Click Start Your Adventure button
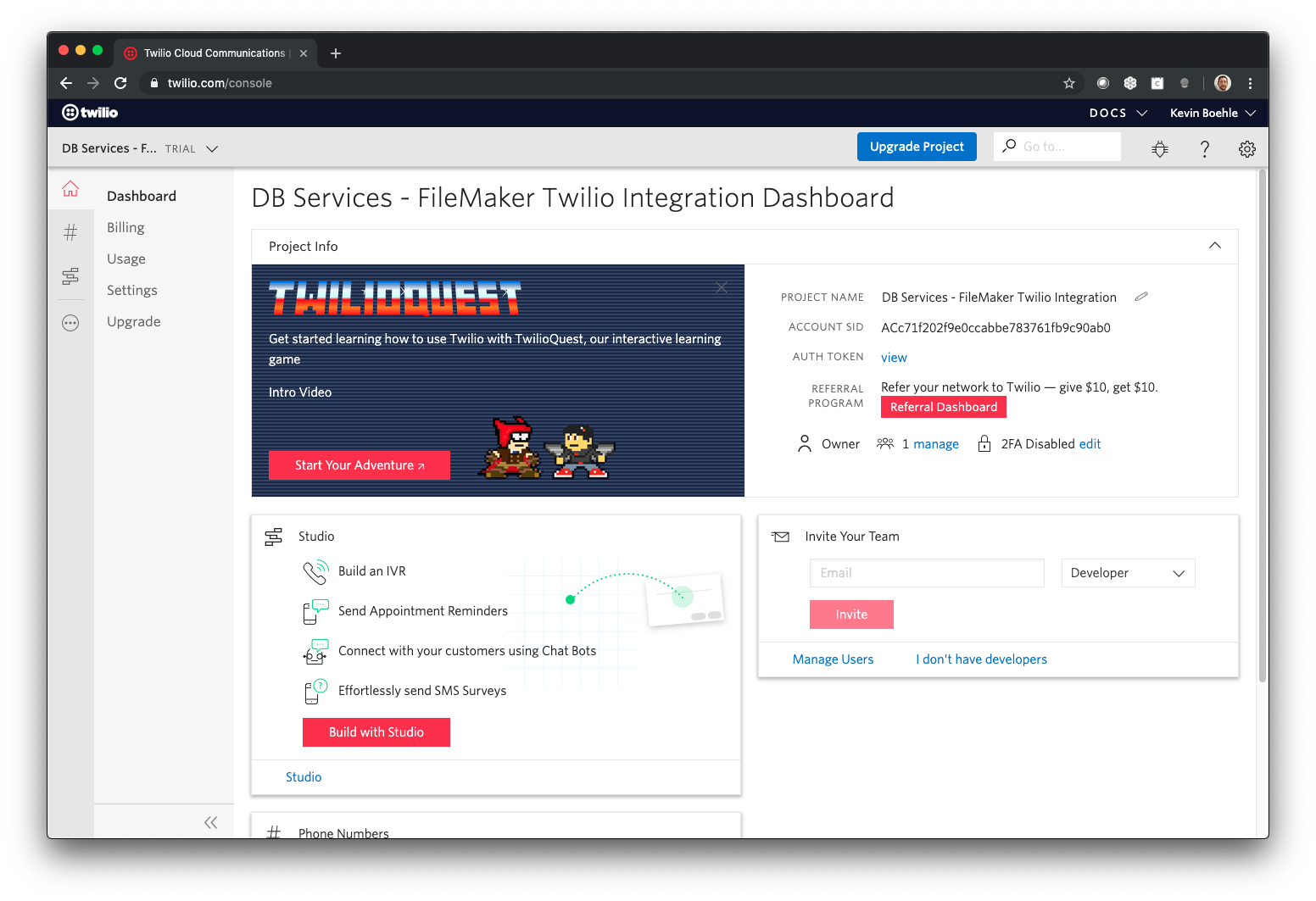The image size is (1316, 901). click(360, 465)
